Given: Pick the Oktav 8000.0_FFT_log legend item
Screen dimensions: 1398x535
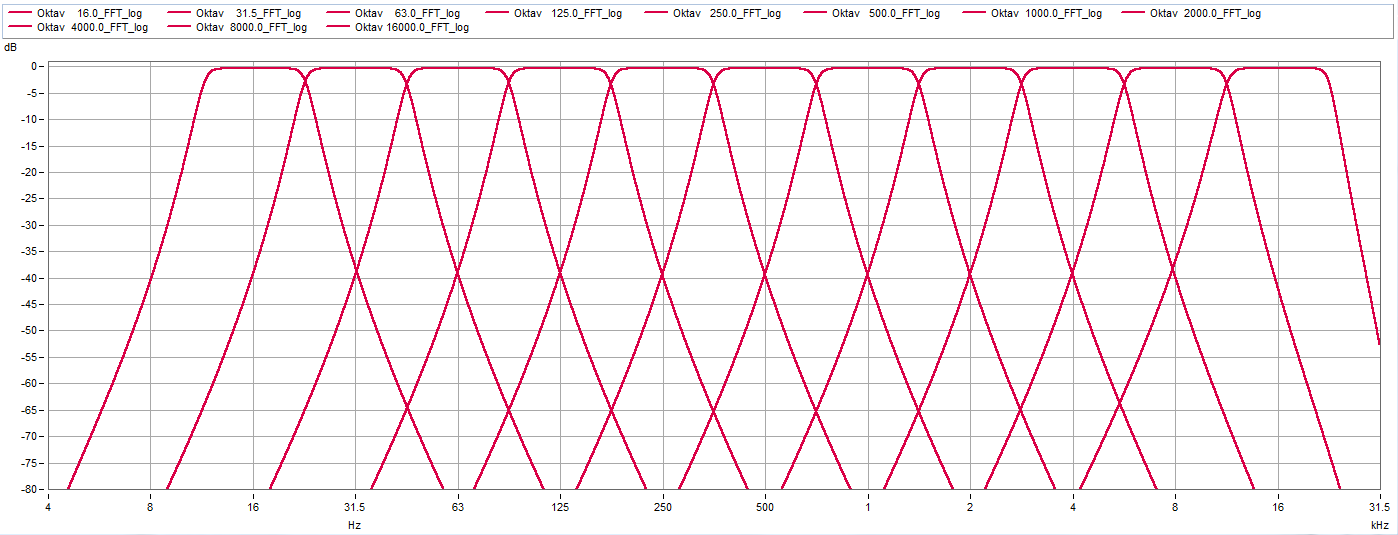Looking at the screenshot, I should (251, 27).
